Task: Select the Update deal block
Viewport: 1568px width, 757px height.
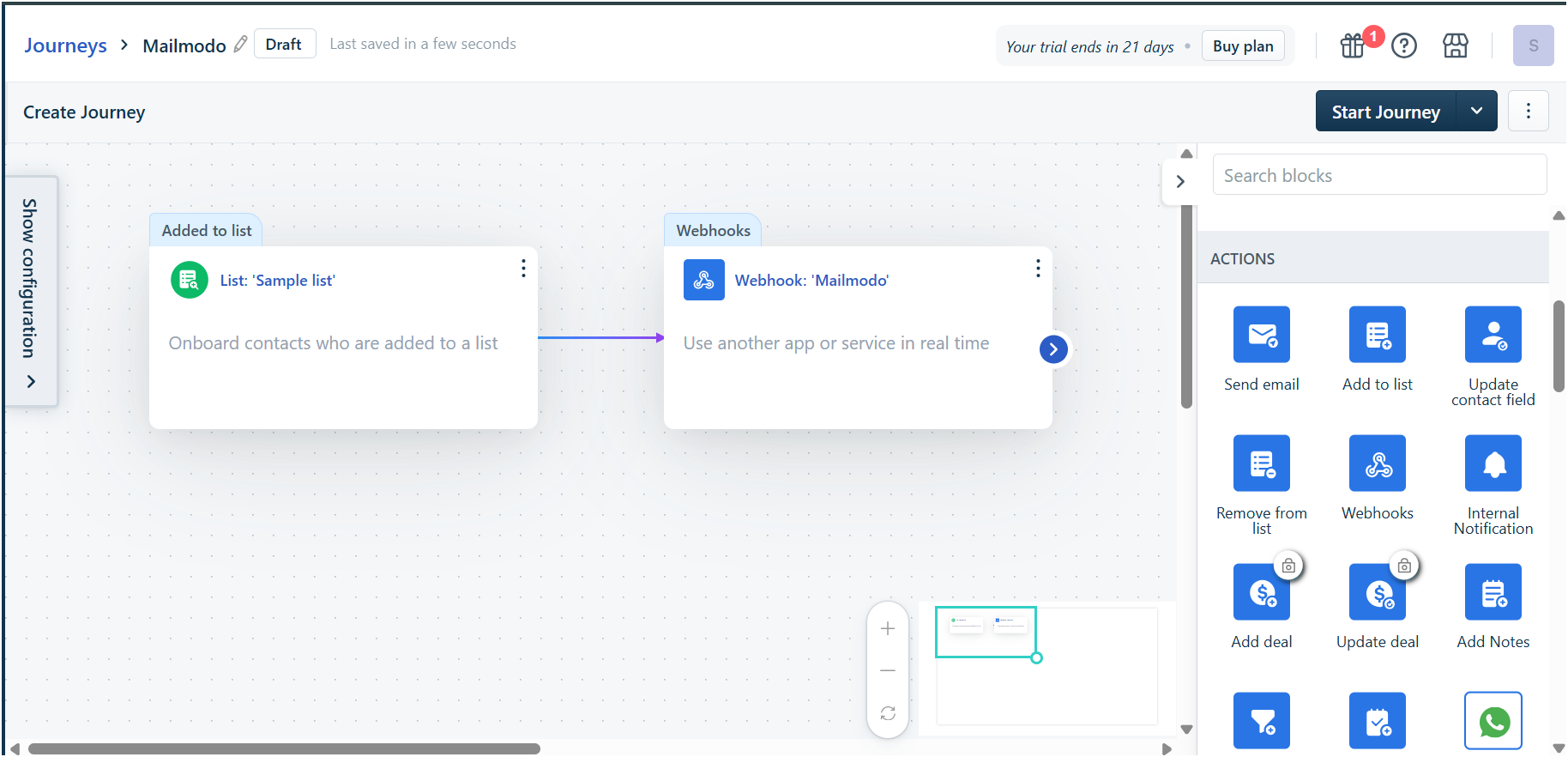Action: click(1377, 592)
